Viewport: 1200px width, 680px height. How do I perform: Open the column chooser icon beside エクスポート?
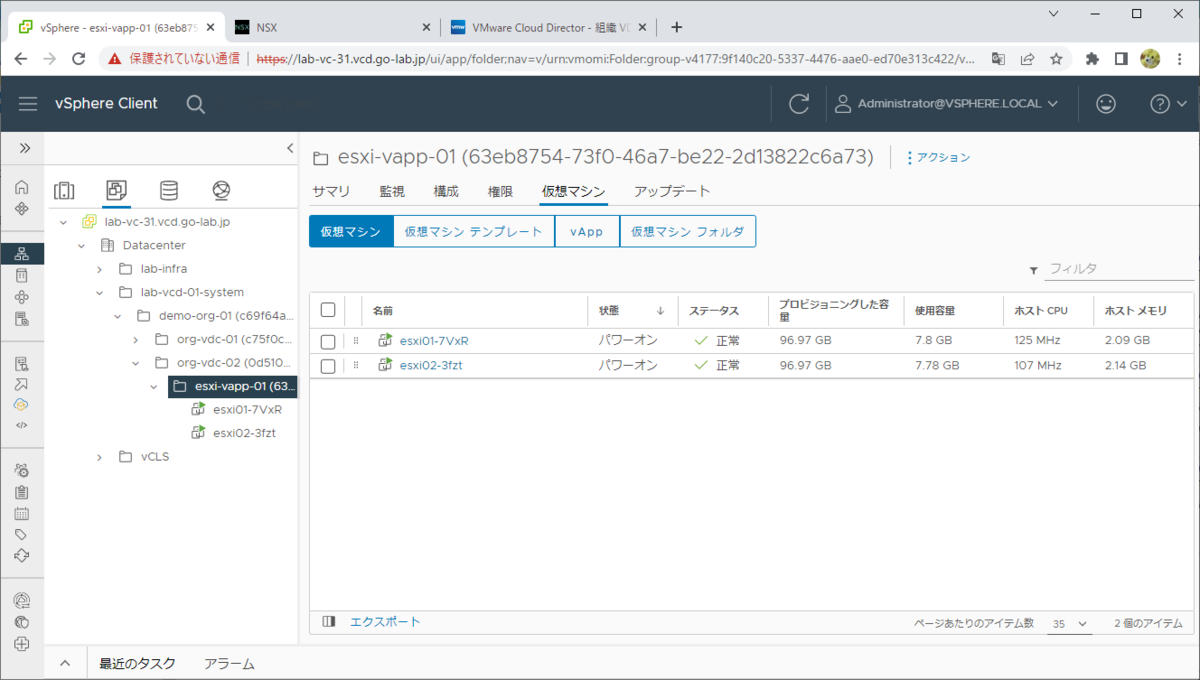click(329, 622)
